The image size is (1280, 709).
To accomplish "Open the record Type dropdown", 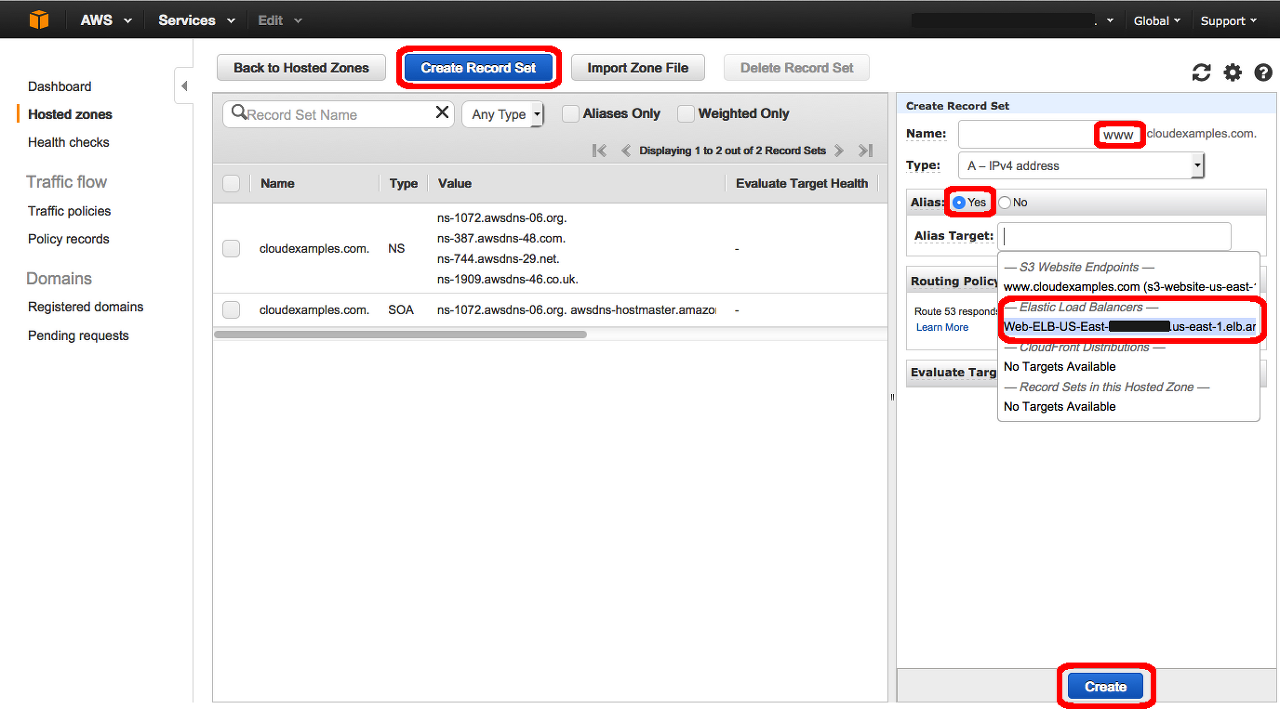I will (x=1081, y=166).
